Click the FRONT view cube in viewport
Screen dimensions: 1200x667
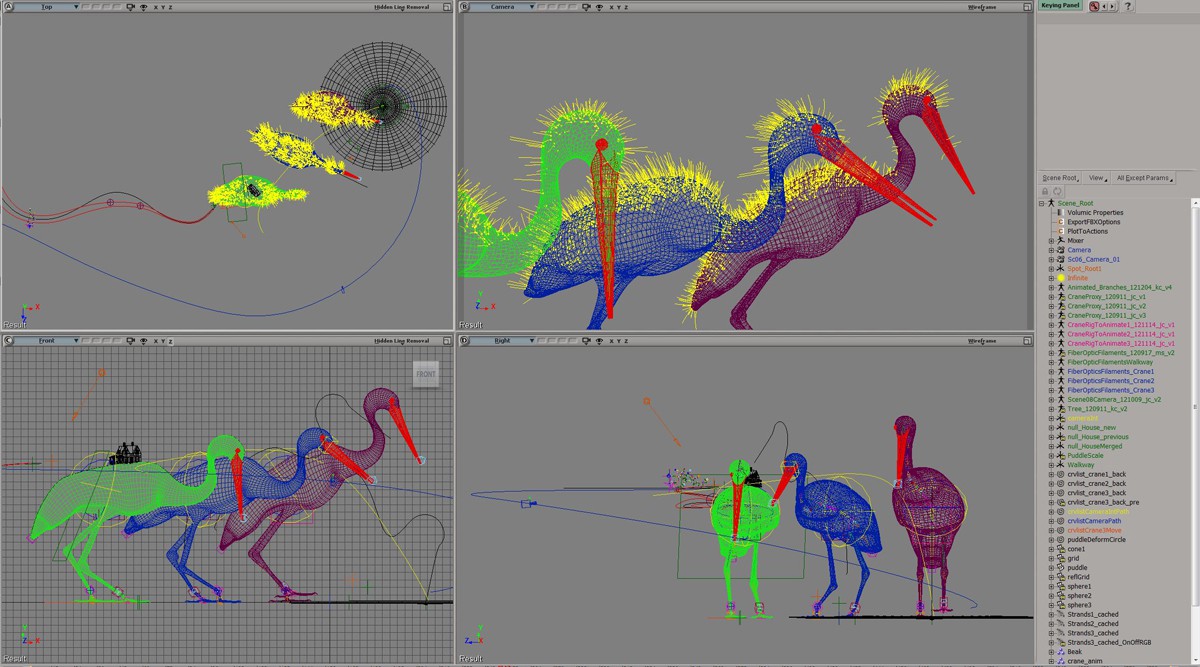click(x=425, y=374)
